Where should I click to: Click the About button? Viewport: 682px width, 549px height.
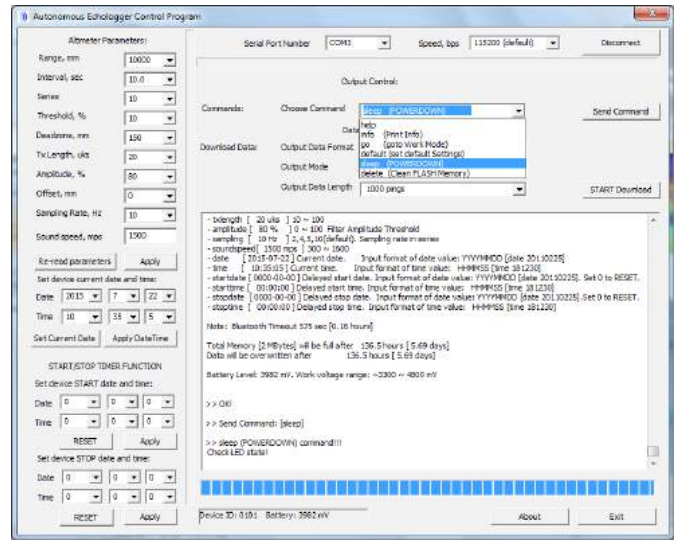pos(529,516)
